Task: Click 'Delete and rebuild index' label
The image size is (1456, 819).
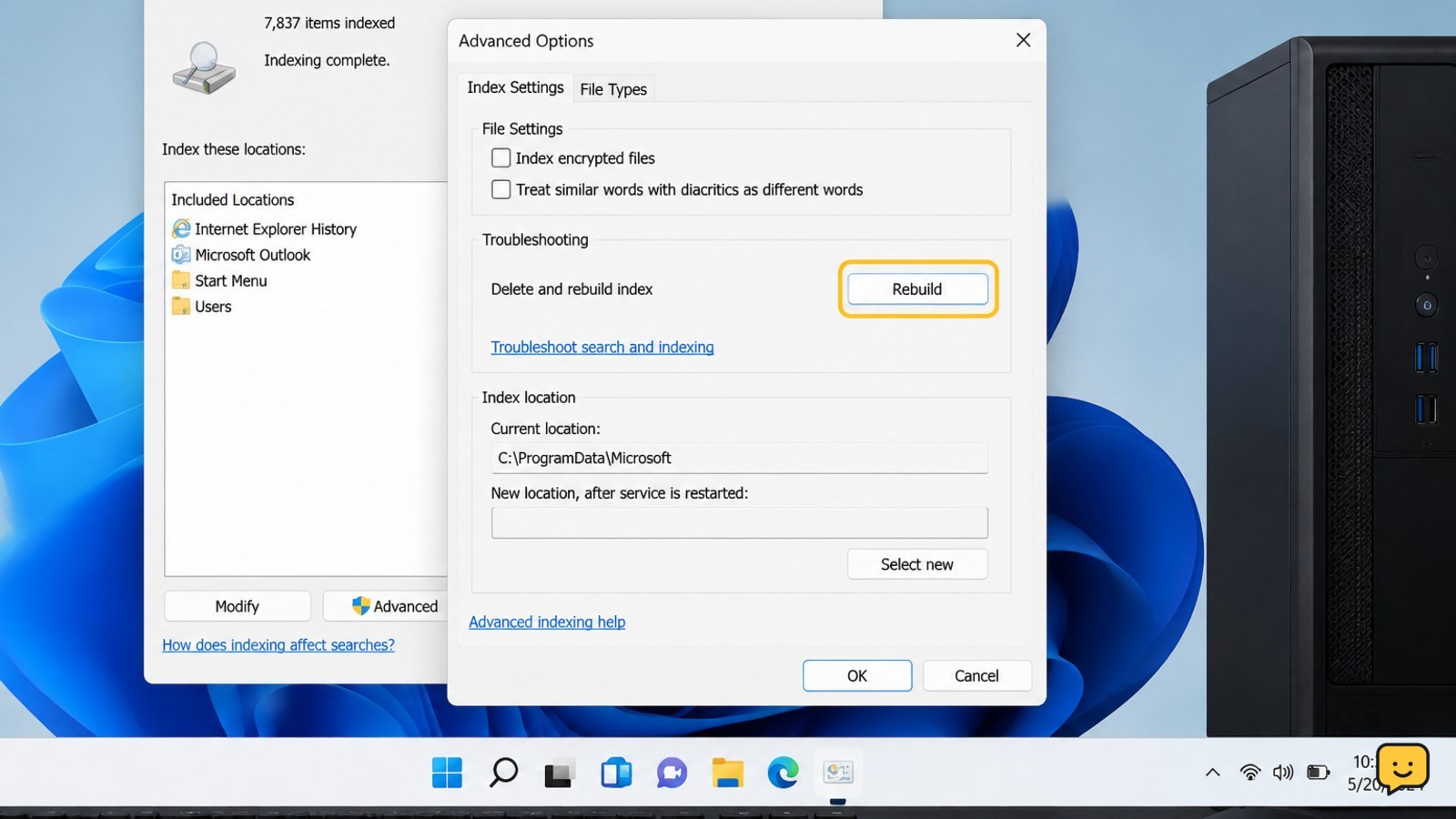Action: pos(571,288)
